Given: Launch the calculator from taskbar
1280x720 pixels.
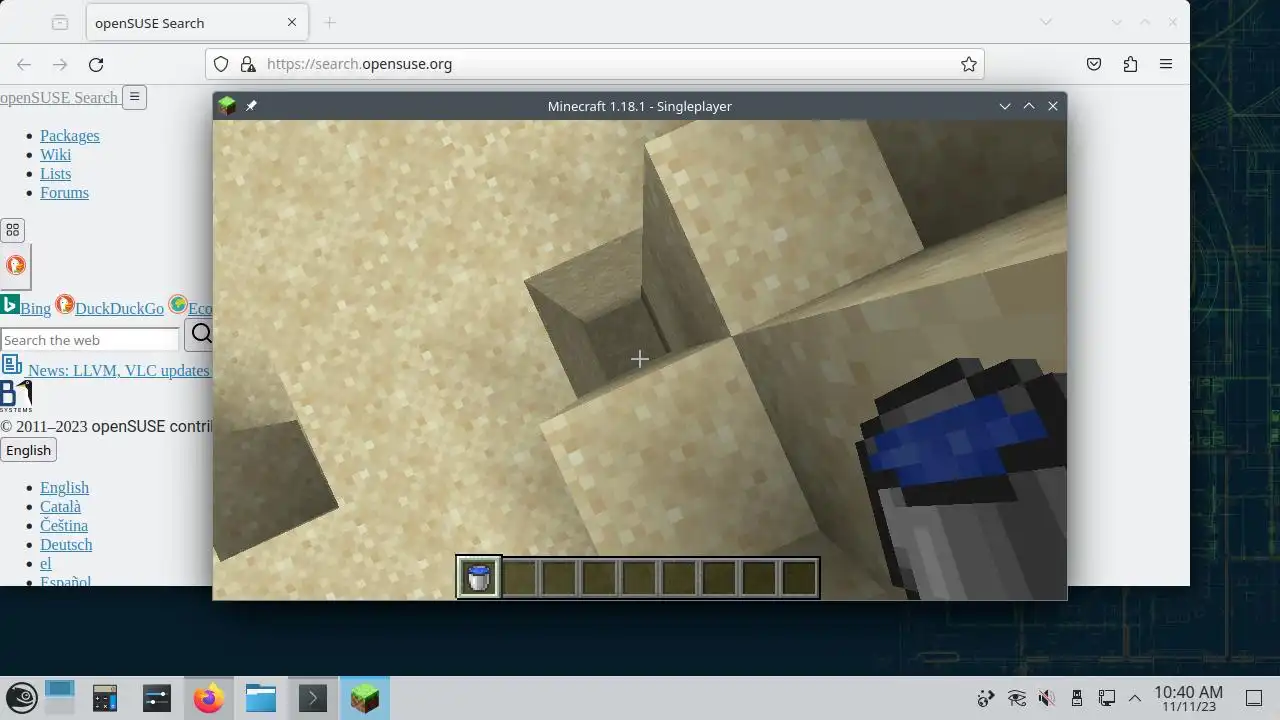Looking at the screenshot, I should click(x=105, y=698).
